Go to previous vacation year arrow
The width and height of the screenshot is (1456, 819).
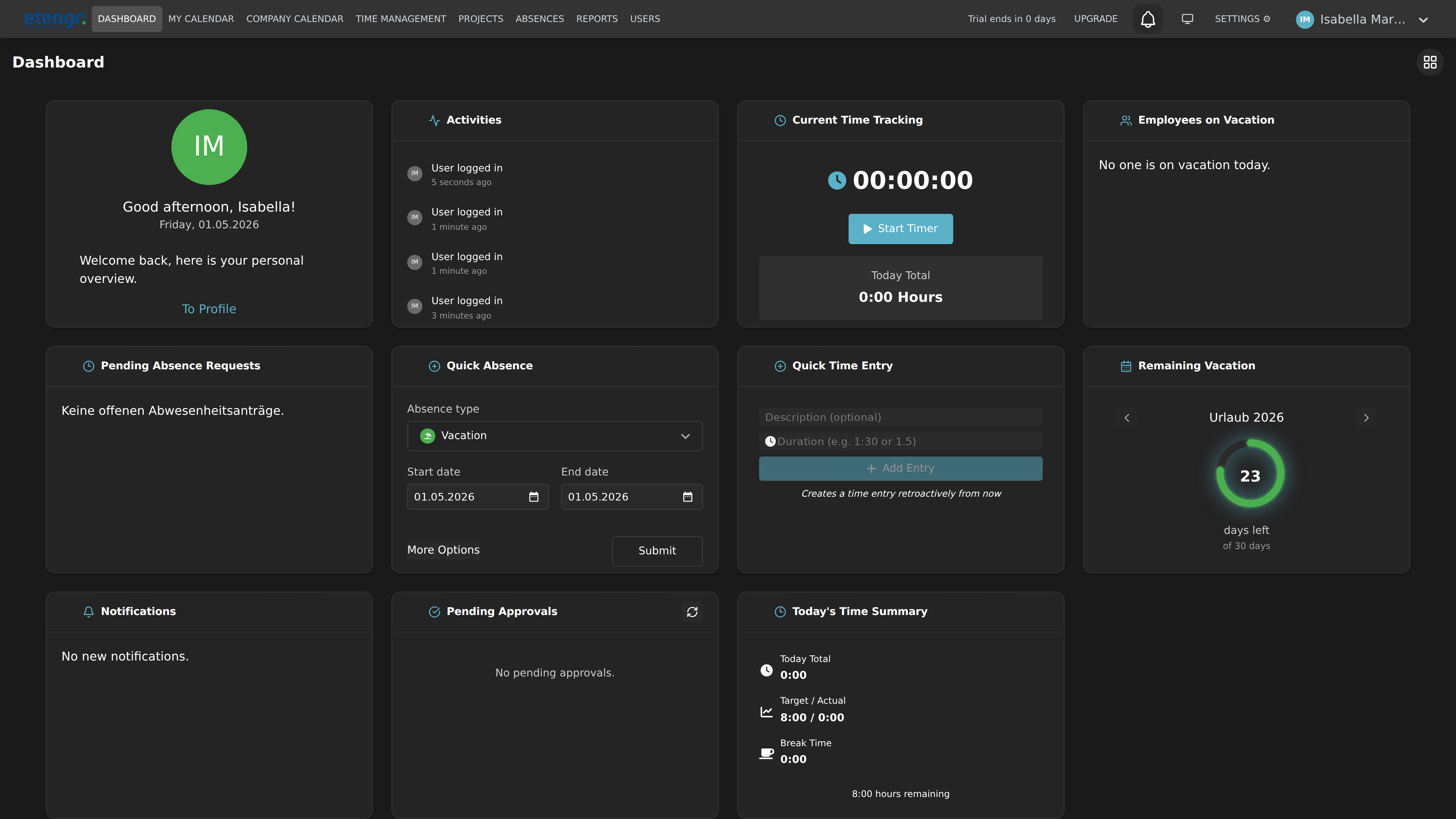tap(1127, 418)
